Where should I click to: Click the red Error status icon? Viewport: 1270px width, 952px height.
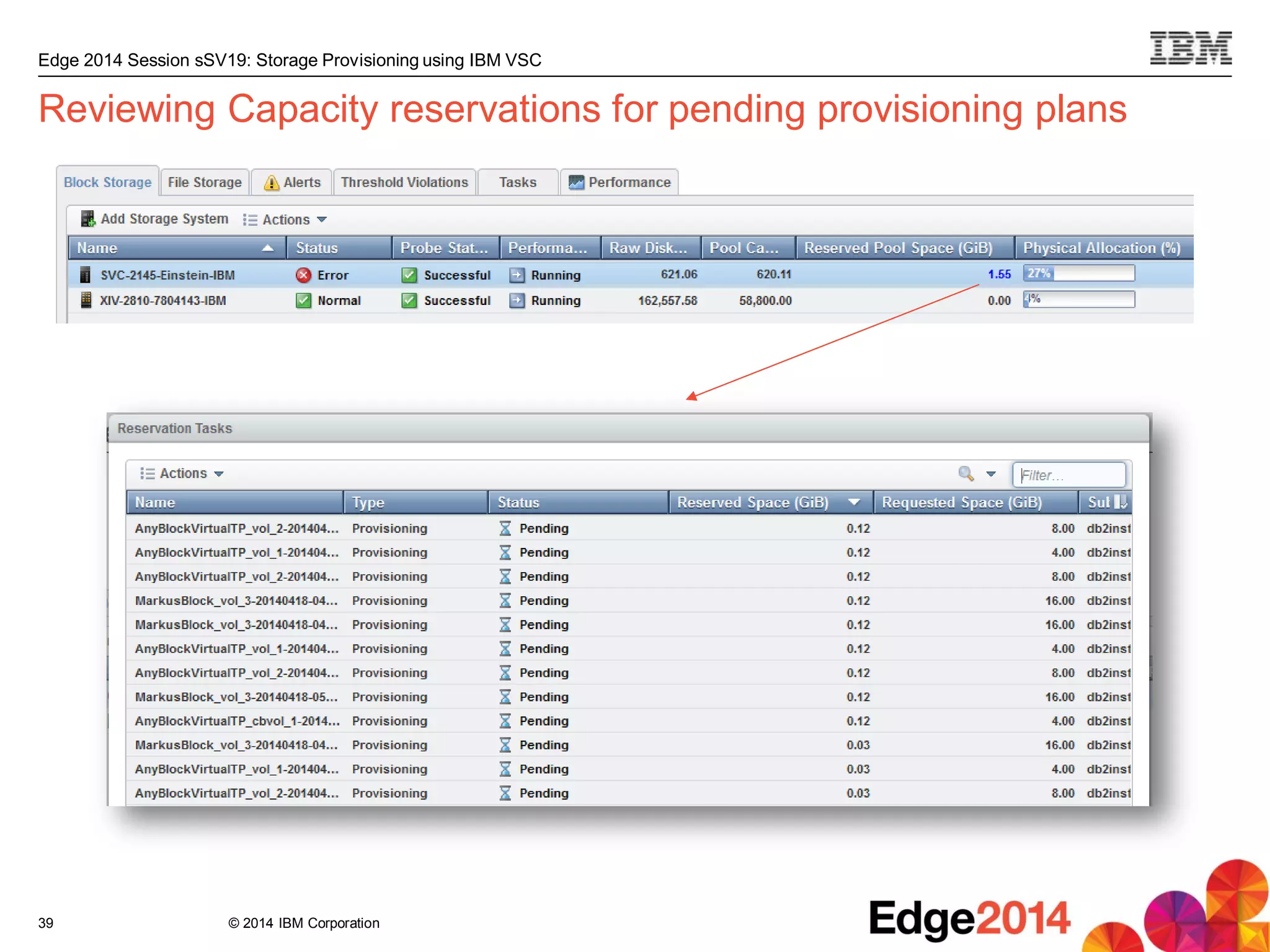pos(303,275)
